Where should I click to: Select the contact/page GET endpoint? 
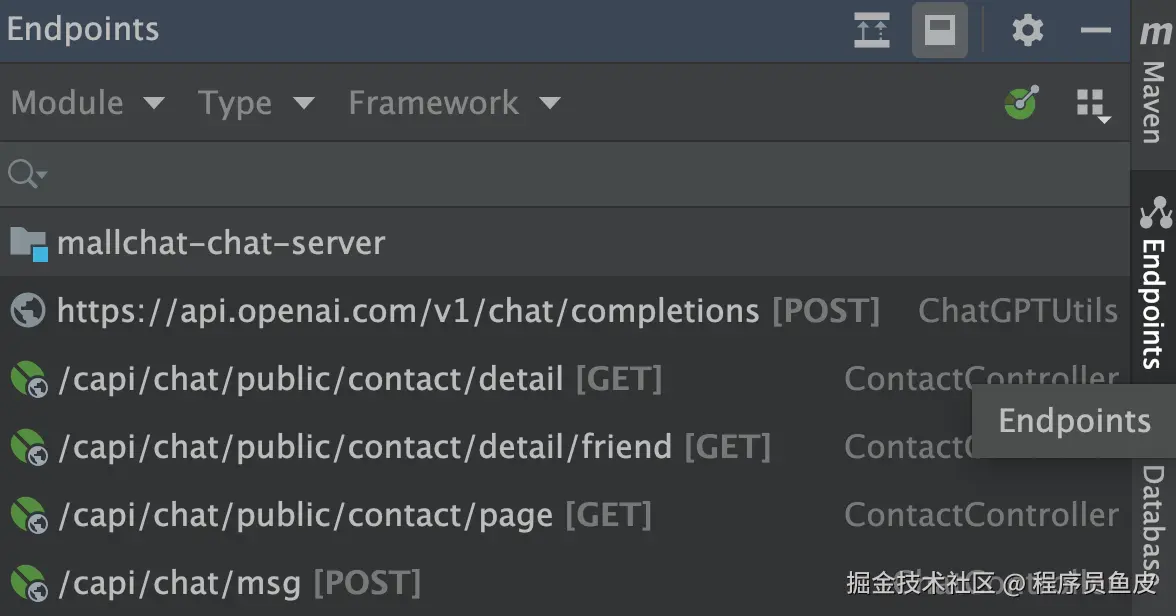click(305, 515)
